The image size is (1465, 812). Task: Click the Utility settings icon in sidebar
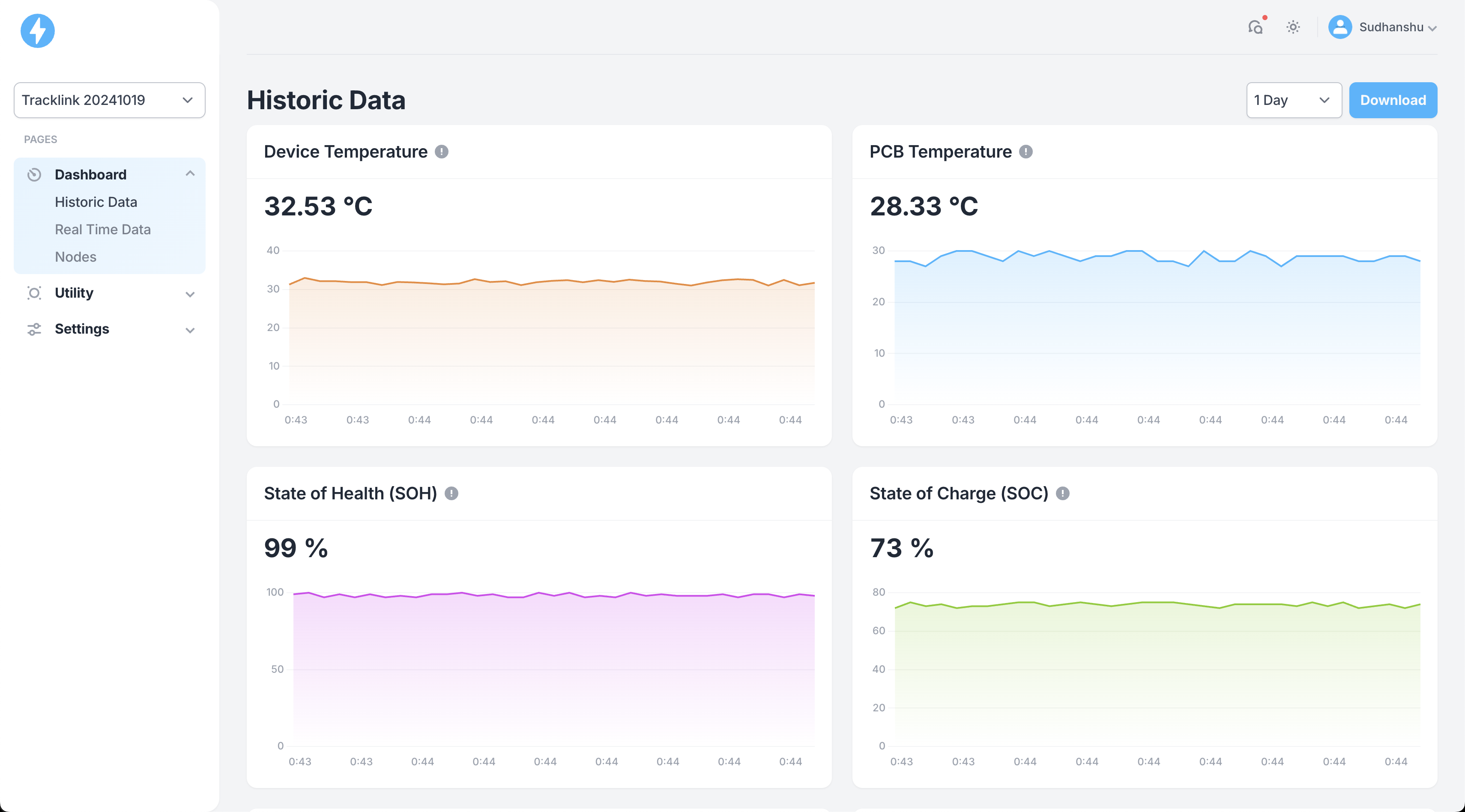pos(34,293)
